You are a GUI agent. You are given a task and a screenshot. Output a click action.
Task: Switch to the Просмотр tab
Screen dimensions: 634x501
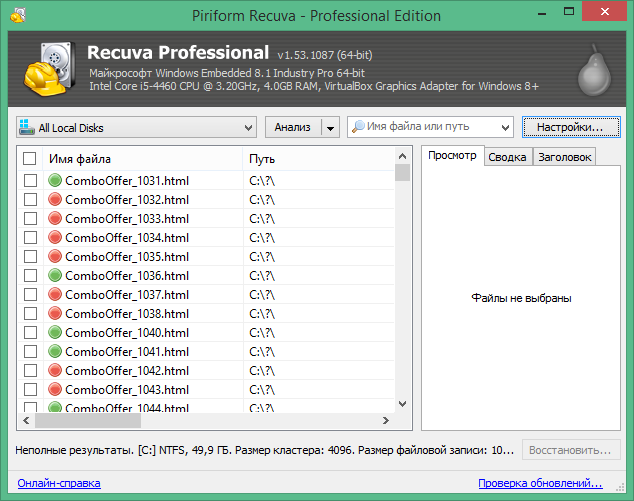coord(452,156)
